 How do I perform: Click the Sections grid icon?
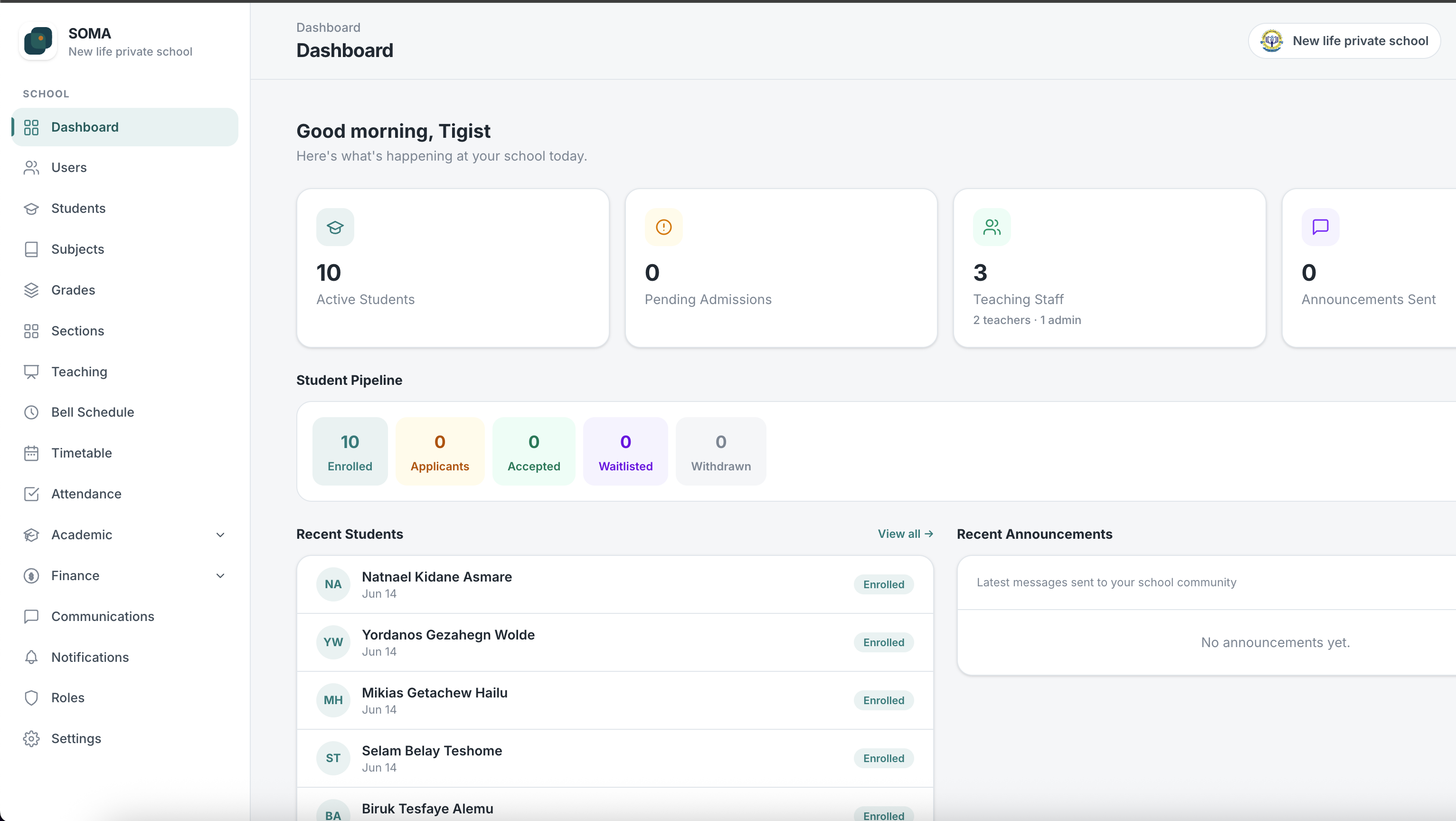(31, 331)
